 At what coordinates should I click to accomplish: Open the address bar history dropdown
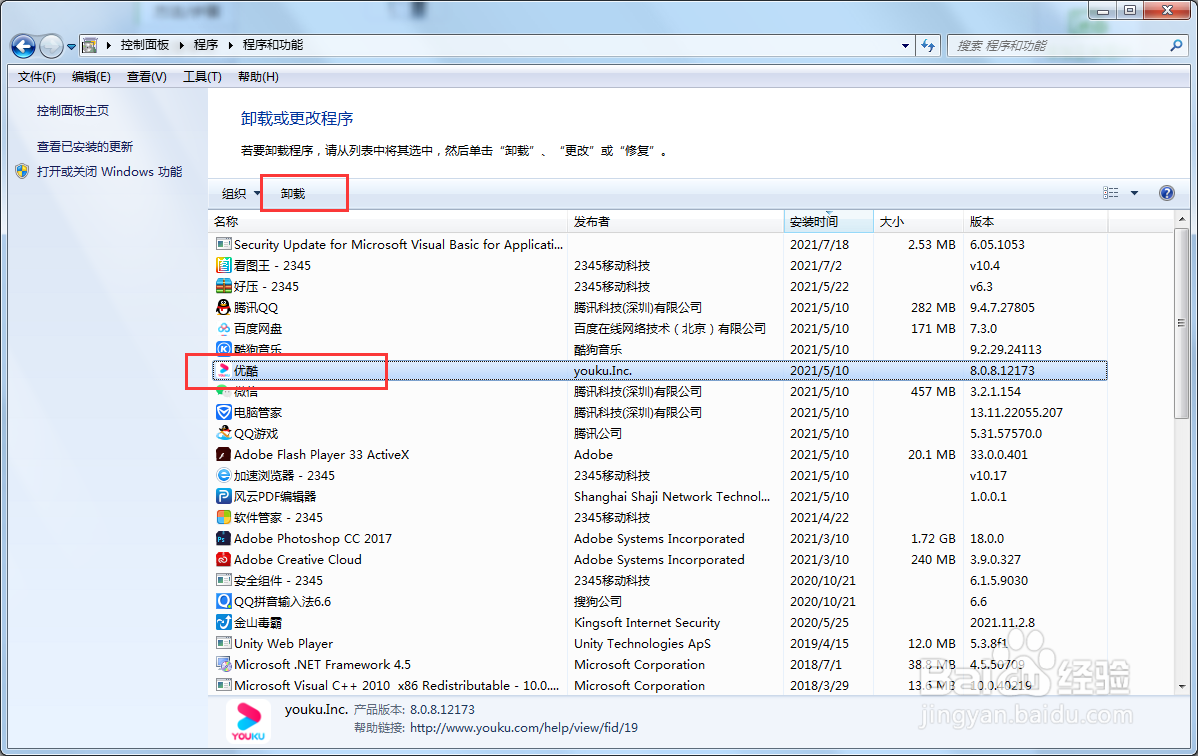point(905,45)
